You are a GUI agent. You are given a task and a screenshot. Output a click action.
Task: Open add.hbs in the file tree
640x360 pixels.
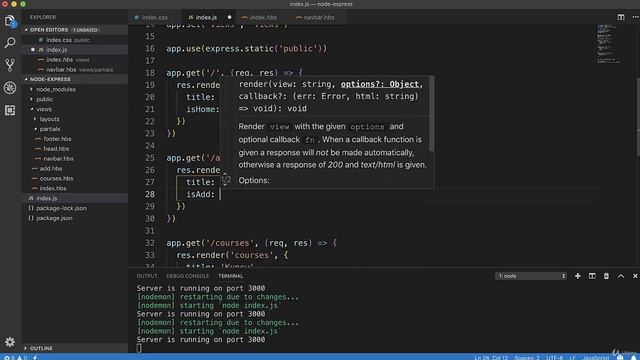[51, 168]
